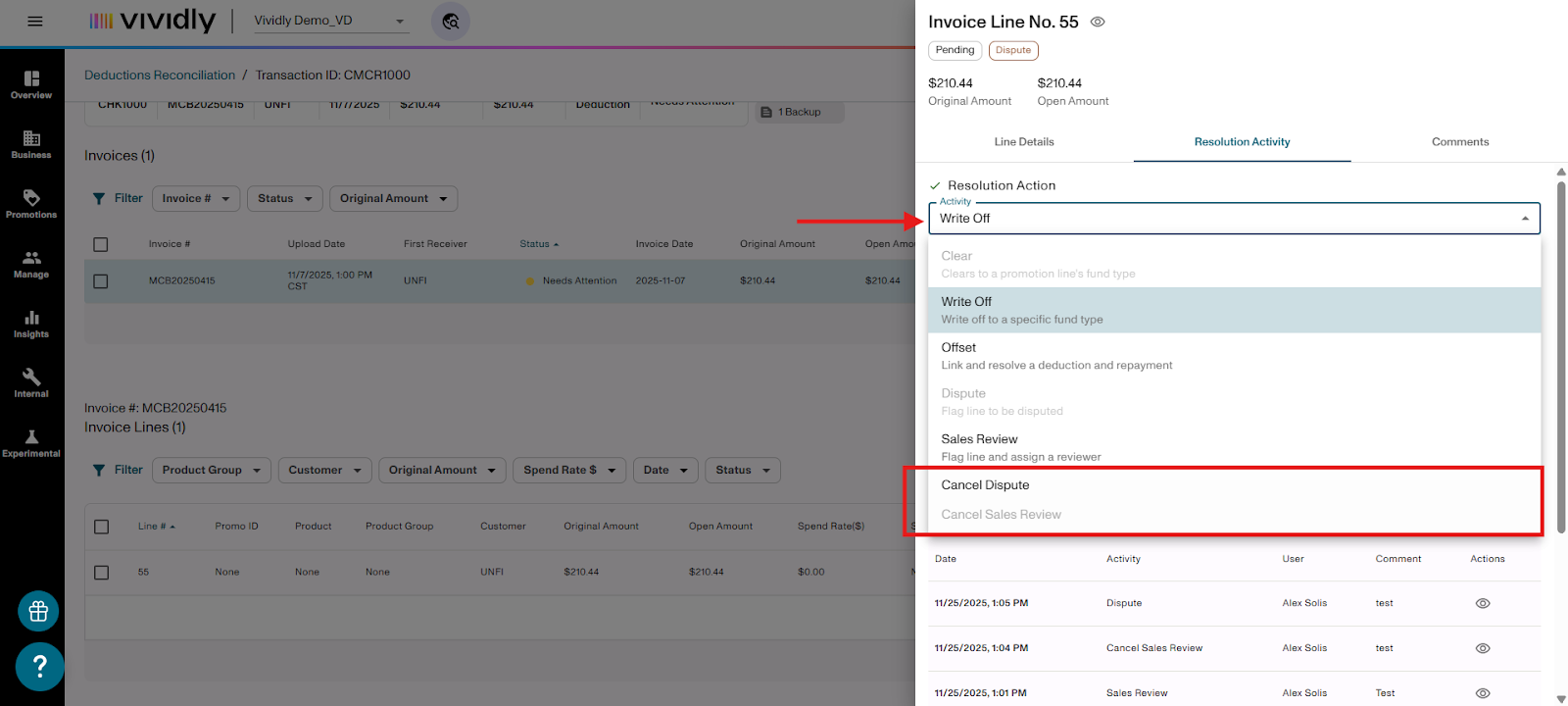Open the Insights sidebar section
This screenshot has width=1568, height=706.
click(x=31, y=325)
